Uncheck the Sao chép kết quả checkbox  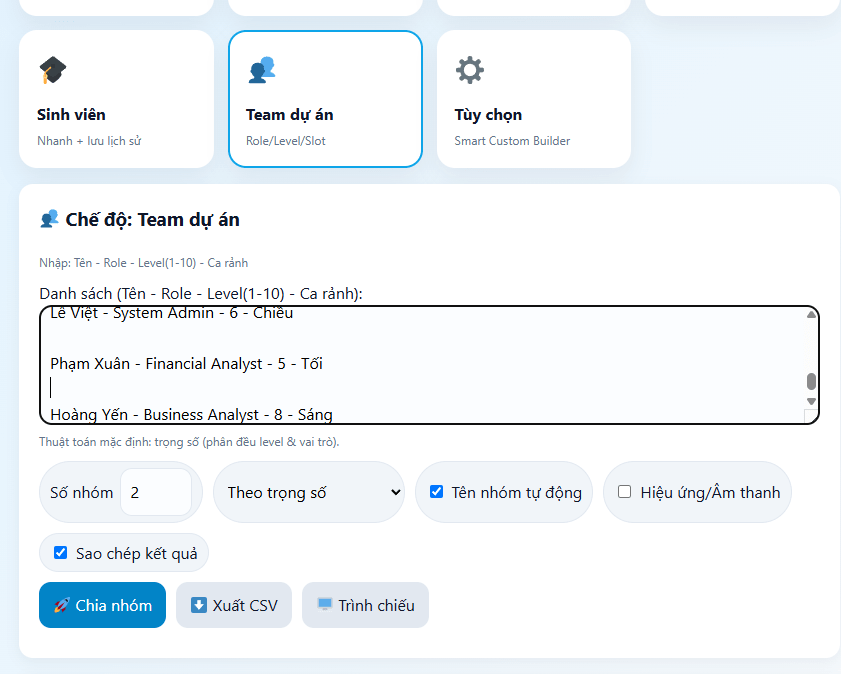point(61,553)
